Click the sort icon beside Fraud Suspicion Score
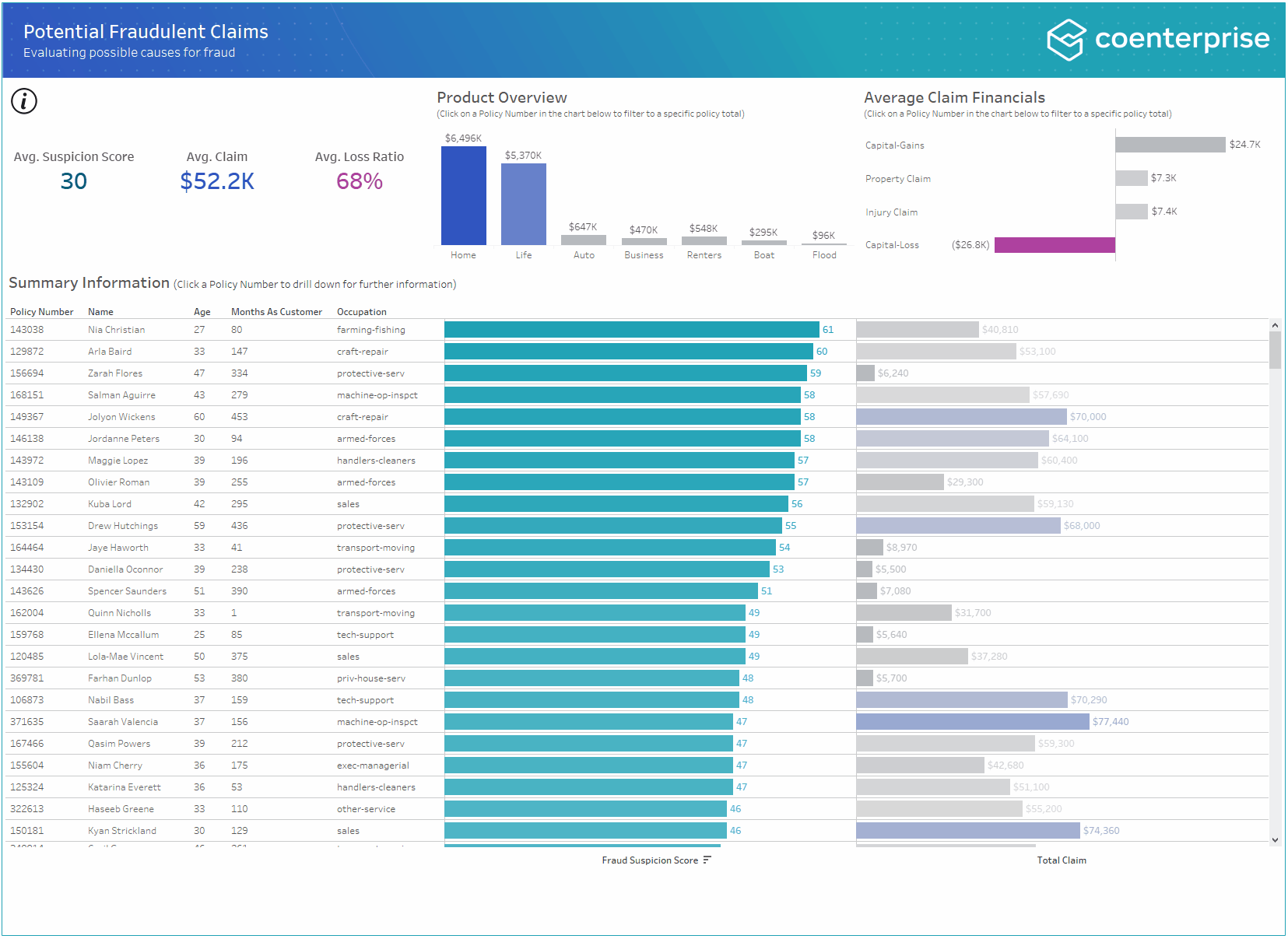Image resolution: width=1288 pixels, height=939 pixels. 707,860
